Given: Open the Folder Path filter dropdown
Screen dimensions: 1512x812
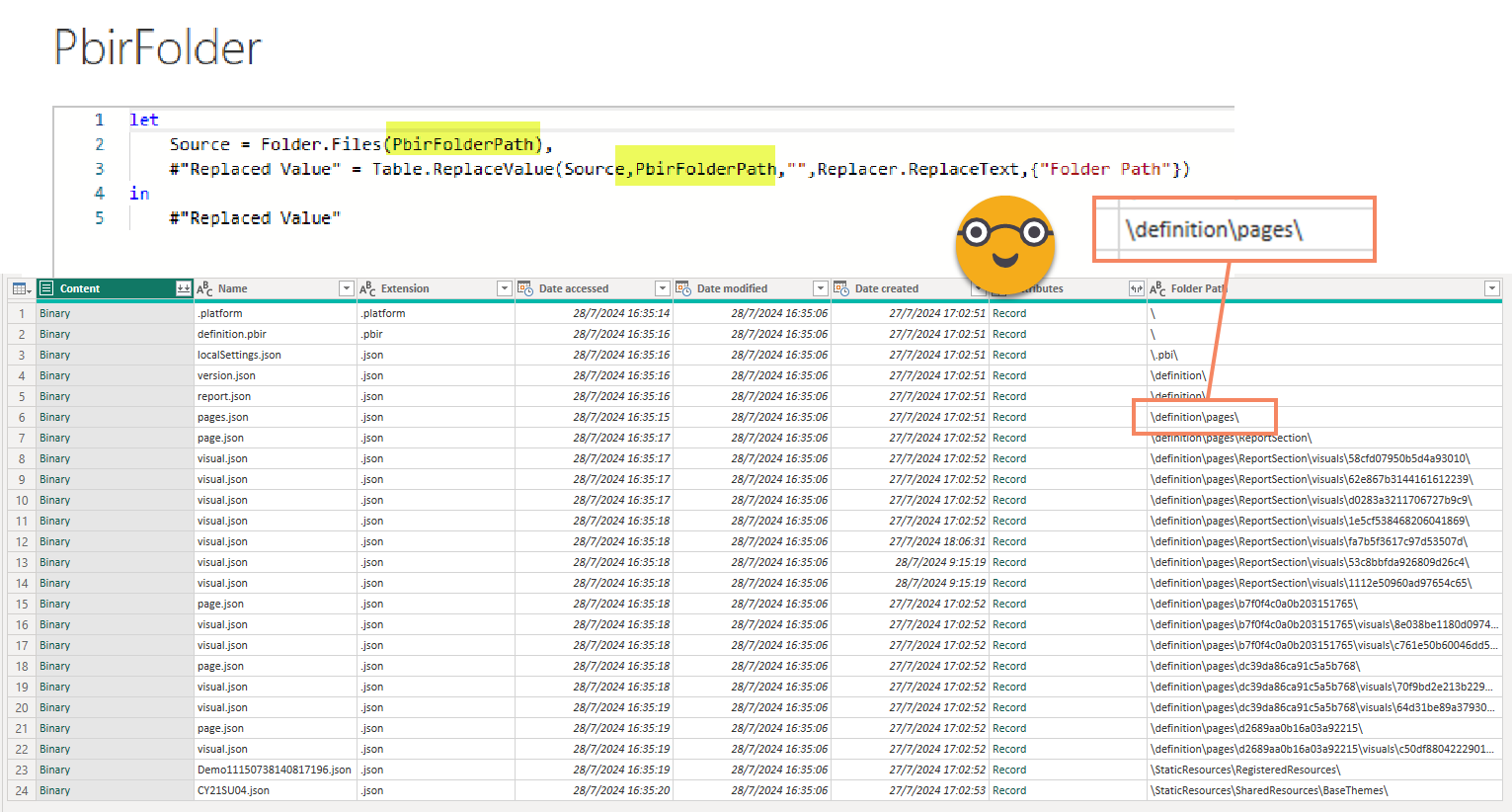Looking at the screenshot, I should [x=1491, y=288].
